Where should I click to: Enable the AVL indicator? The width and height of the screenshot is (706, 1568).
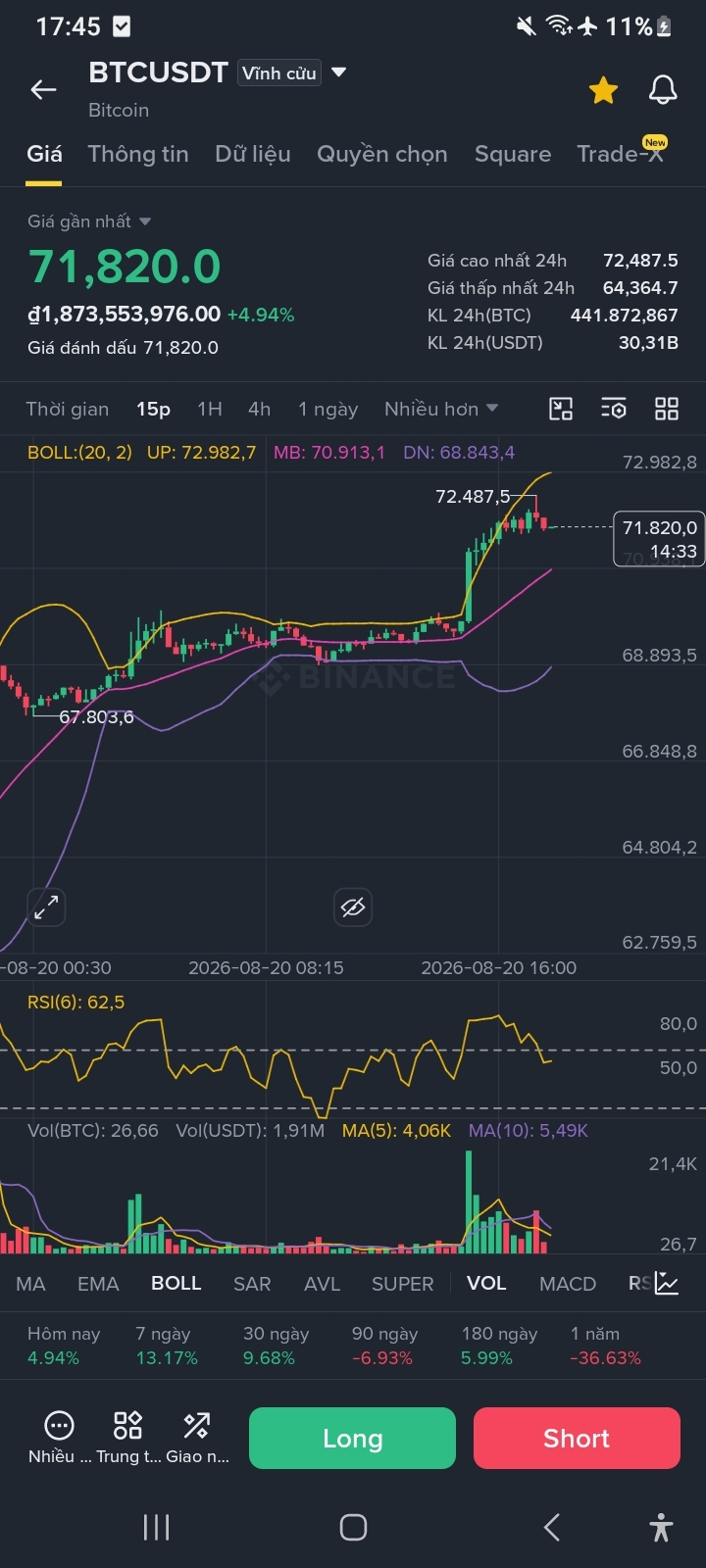322,1284
